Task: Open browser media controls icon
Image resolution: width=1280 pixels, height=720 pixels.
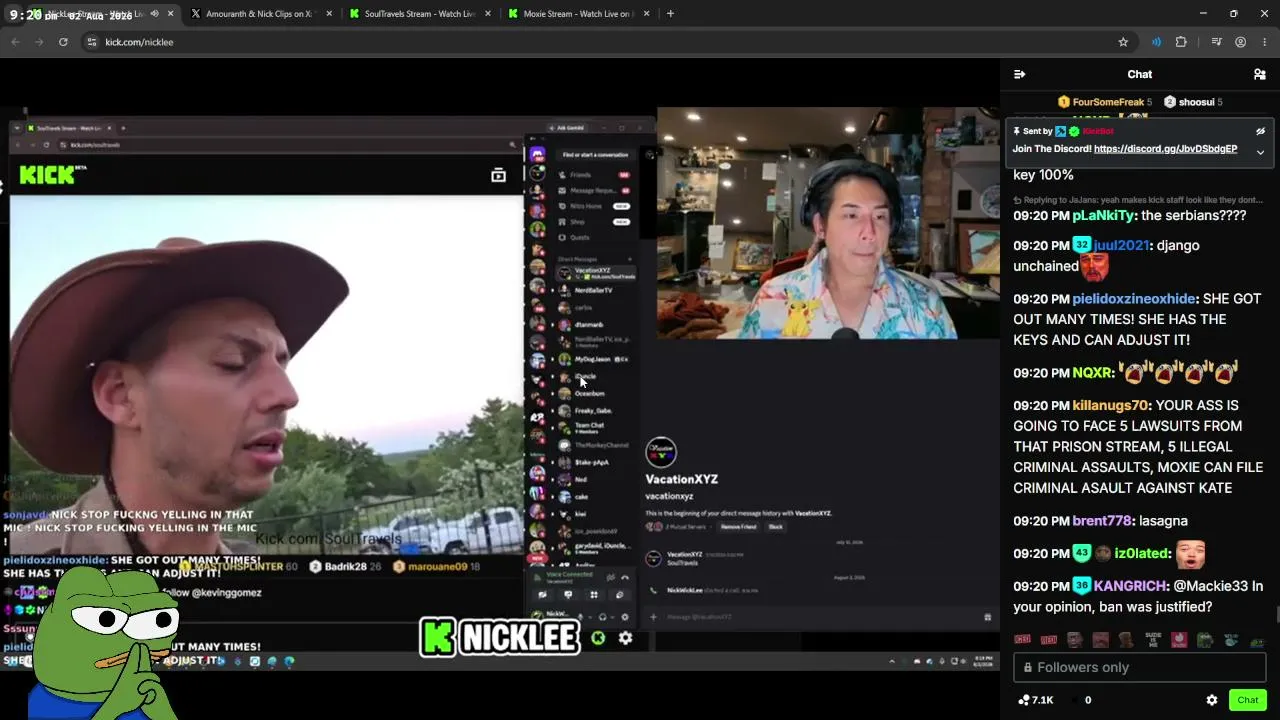Action: click(x=1216, y=42)
